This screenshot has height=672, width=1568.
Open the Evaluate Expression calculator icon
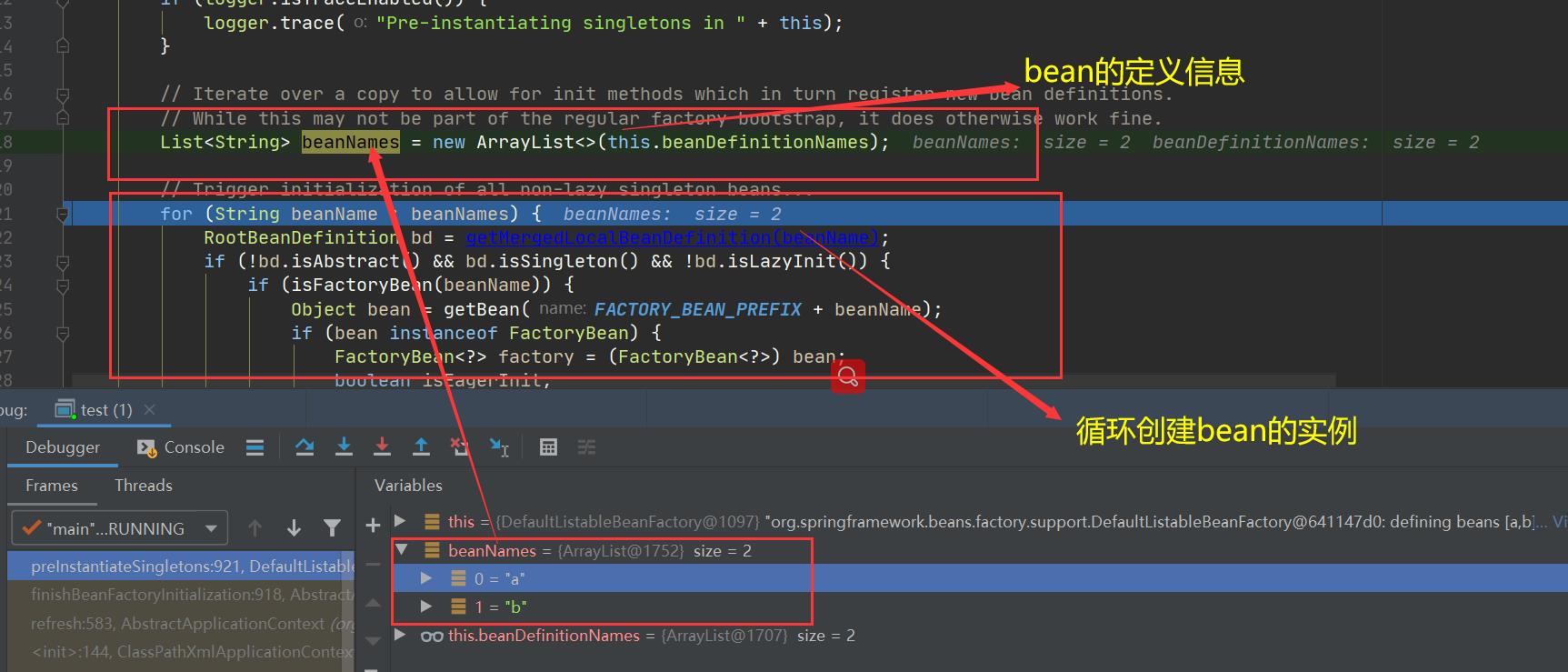pyautogui.click(x=548, y=447)
